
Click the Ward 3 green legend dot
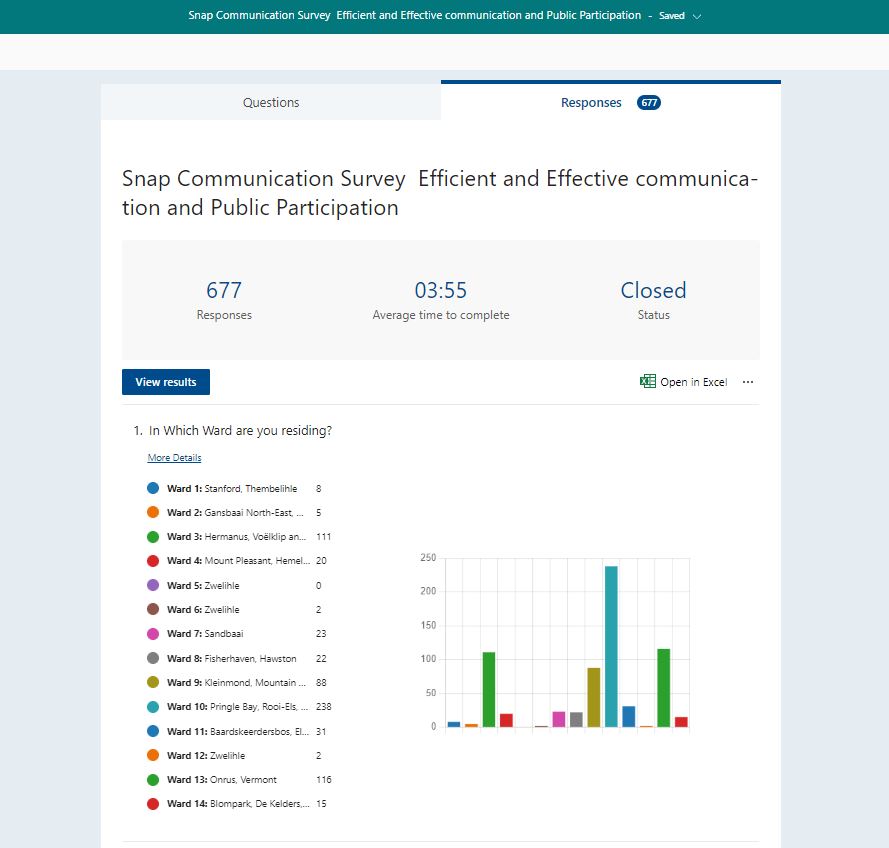pos(153,537)
